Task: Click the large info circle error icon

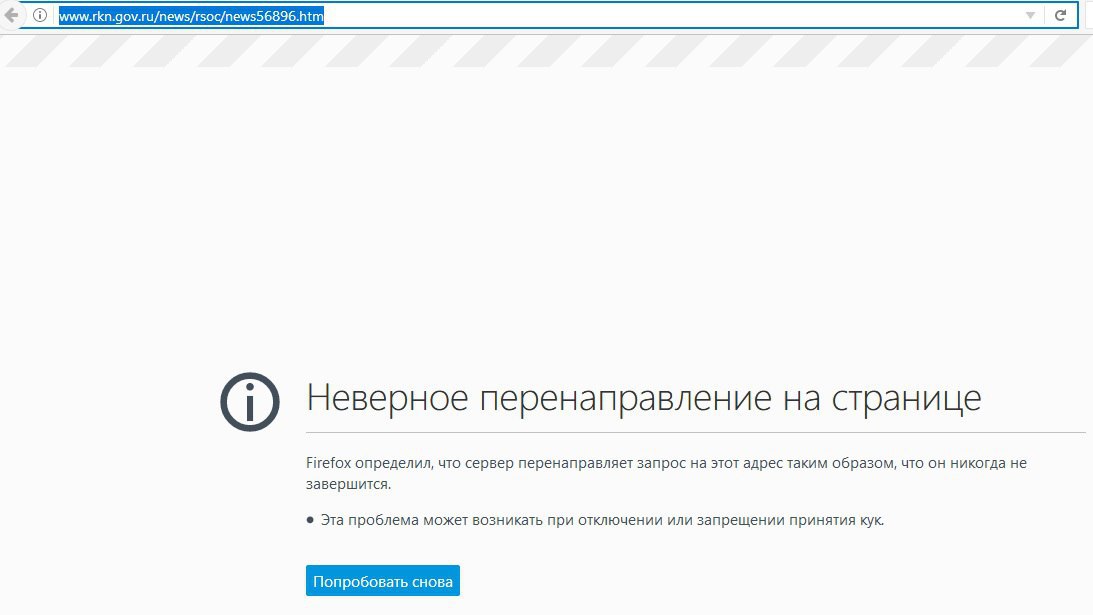Action: 250,402
